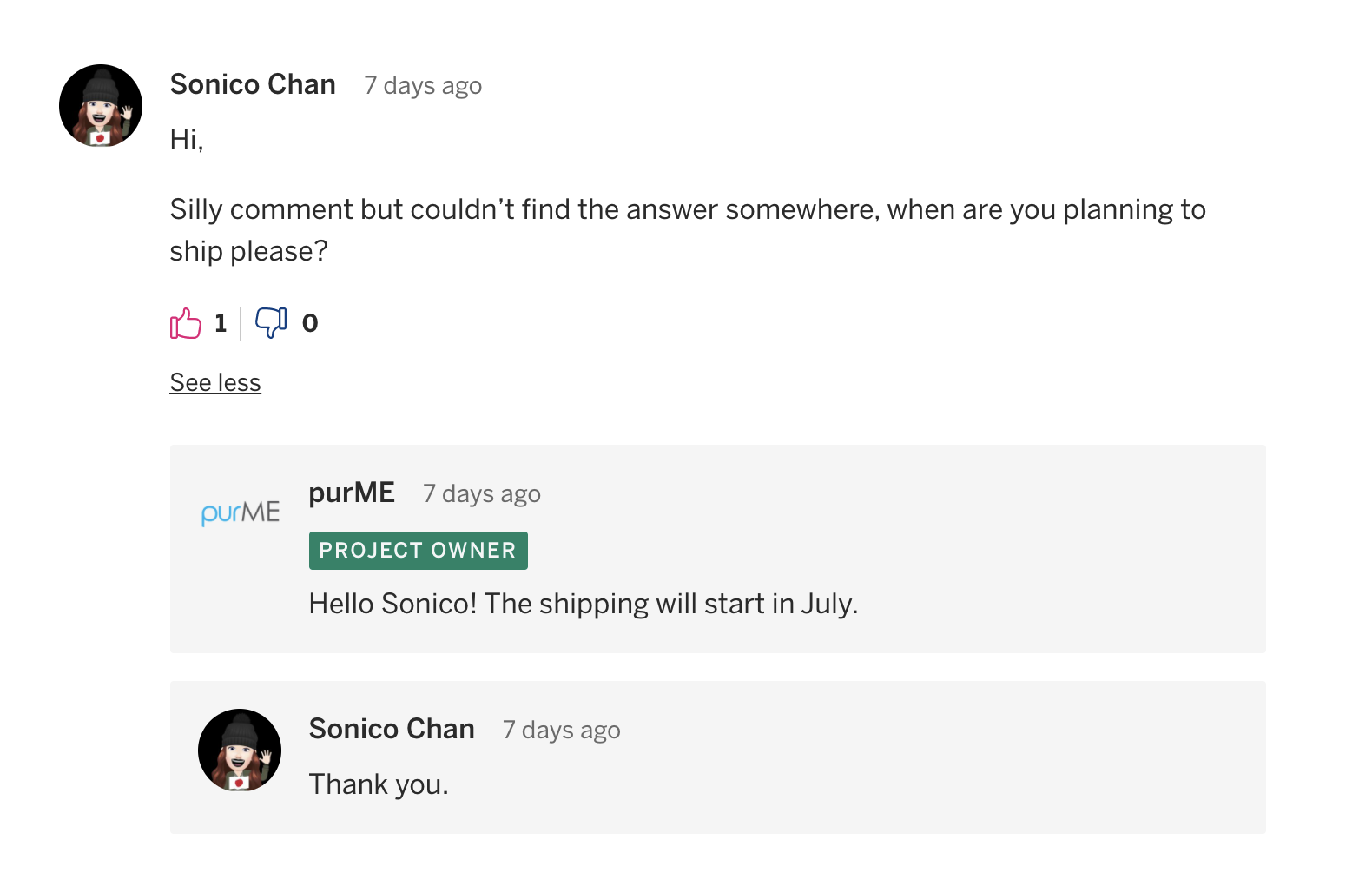Open Sonico Chan's avatar in the Thank you reply
1372x886 pixels.
240,750
